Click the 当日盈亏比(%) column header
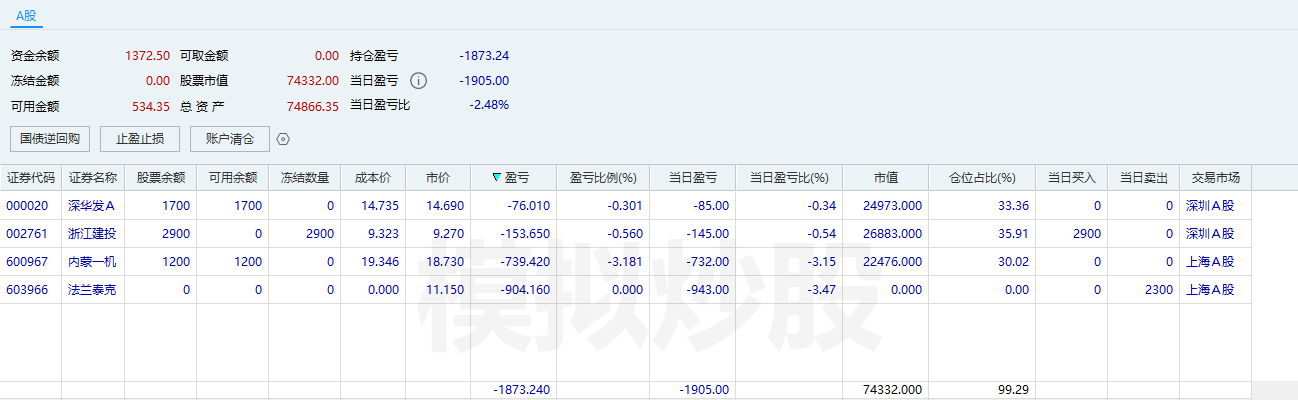The image size is (1298, 400). [789, 178]
